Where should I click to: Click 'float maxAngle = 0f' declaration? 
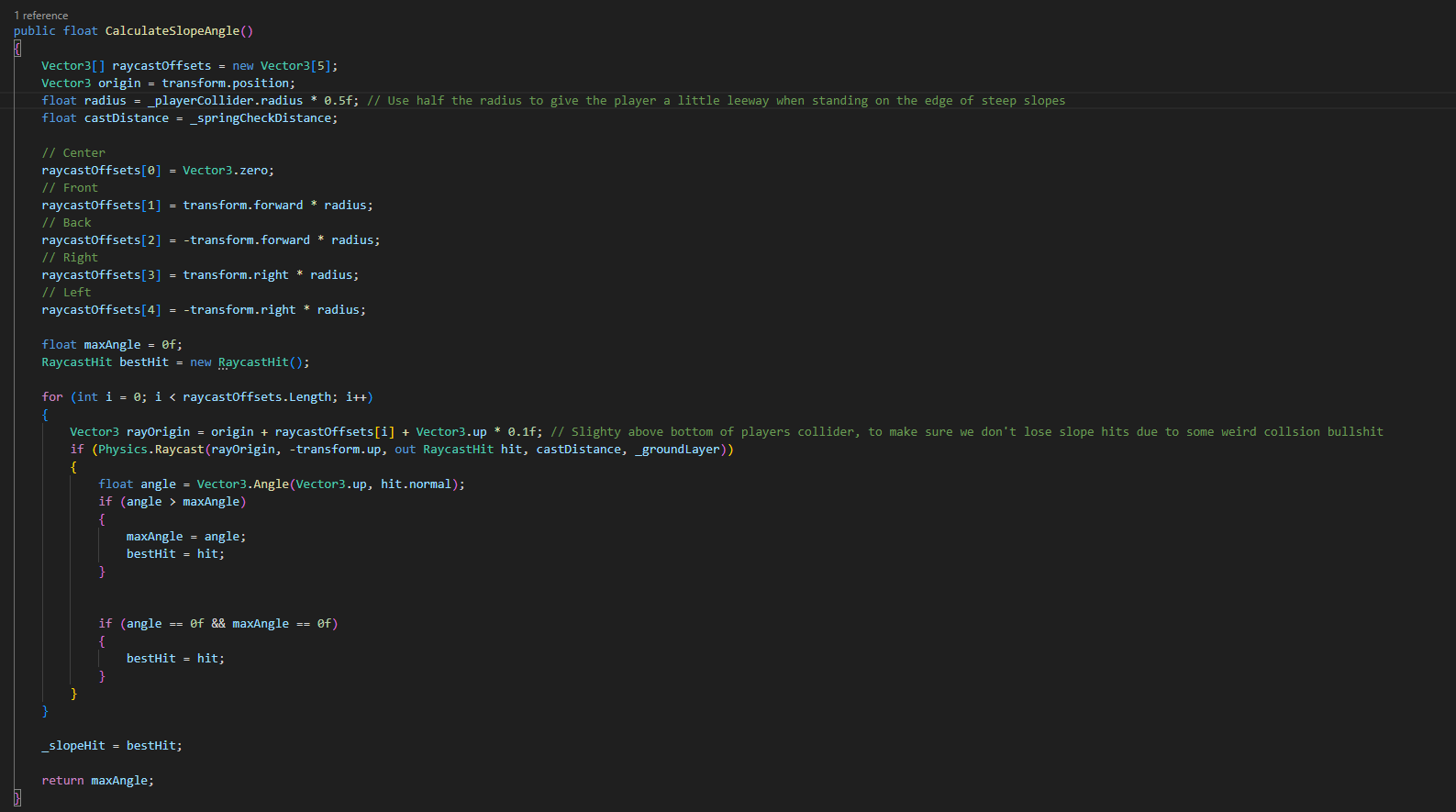click(x=108, y=345)
